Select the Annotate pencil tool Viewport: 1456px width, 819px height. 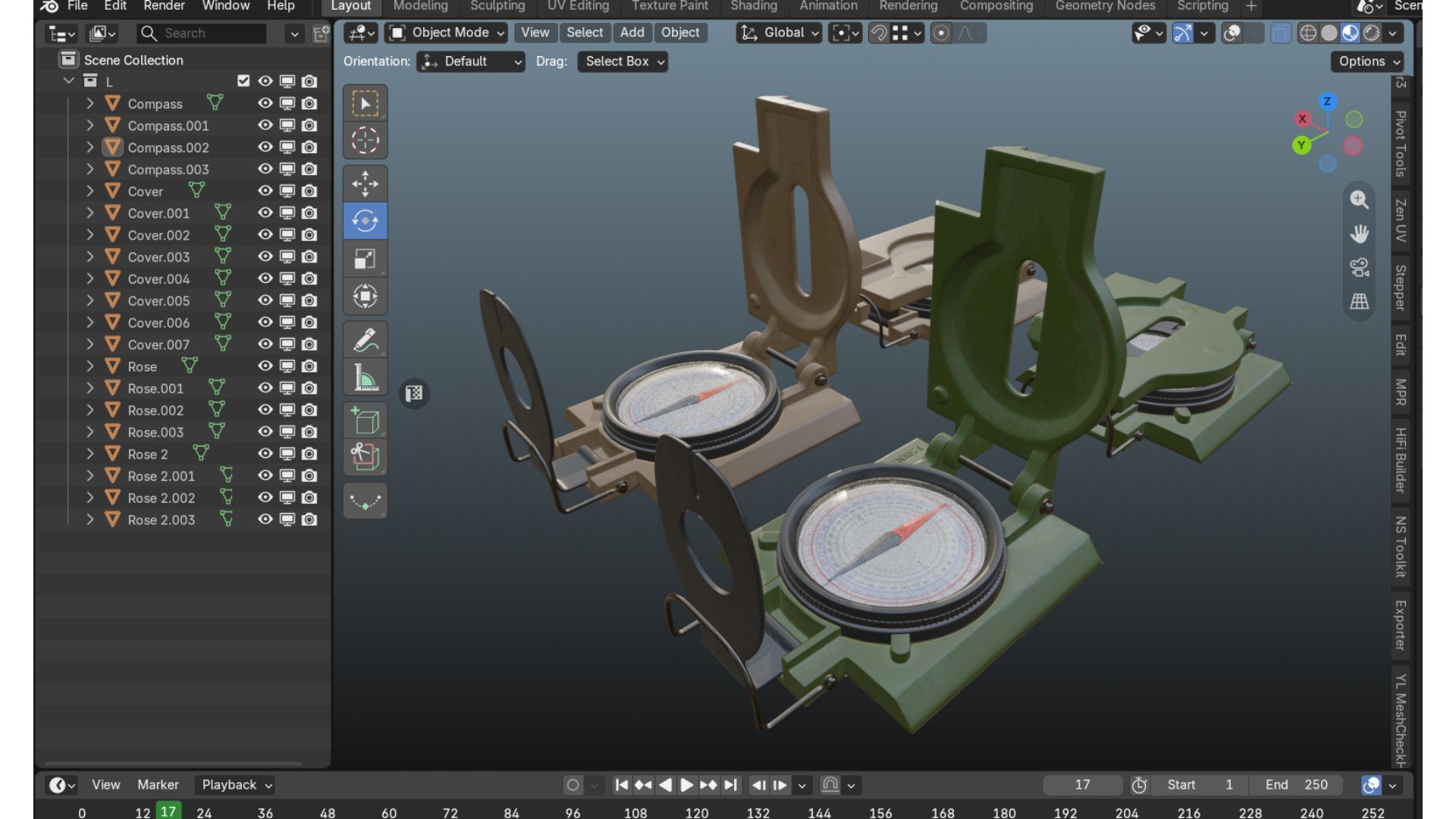[365, 340]
